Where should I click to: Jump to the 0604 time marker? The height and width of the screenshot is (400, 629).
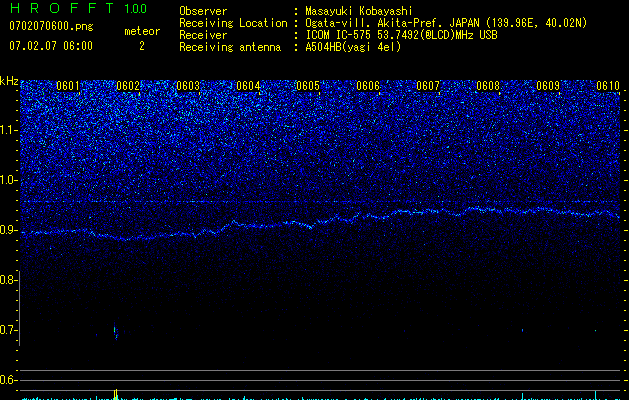248,86
